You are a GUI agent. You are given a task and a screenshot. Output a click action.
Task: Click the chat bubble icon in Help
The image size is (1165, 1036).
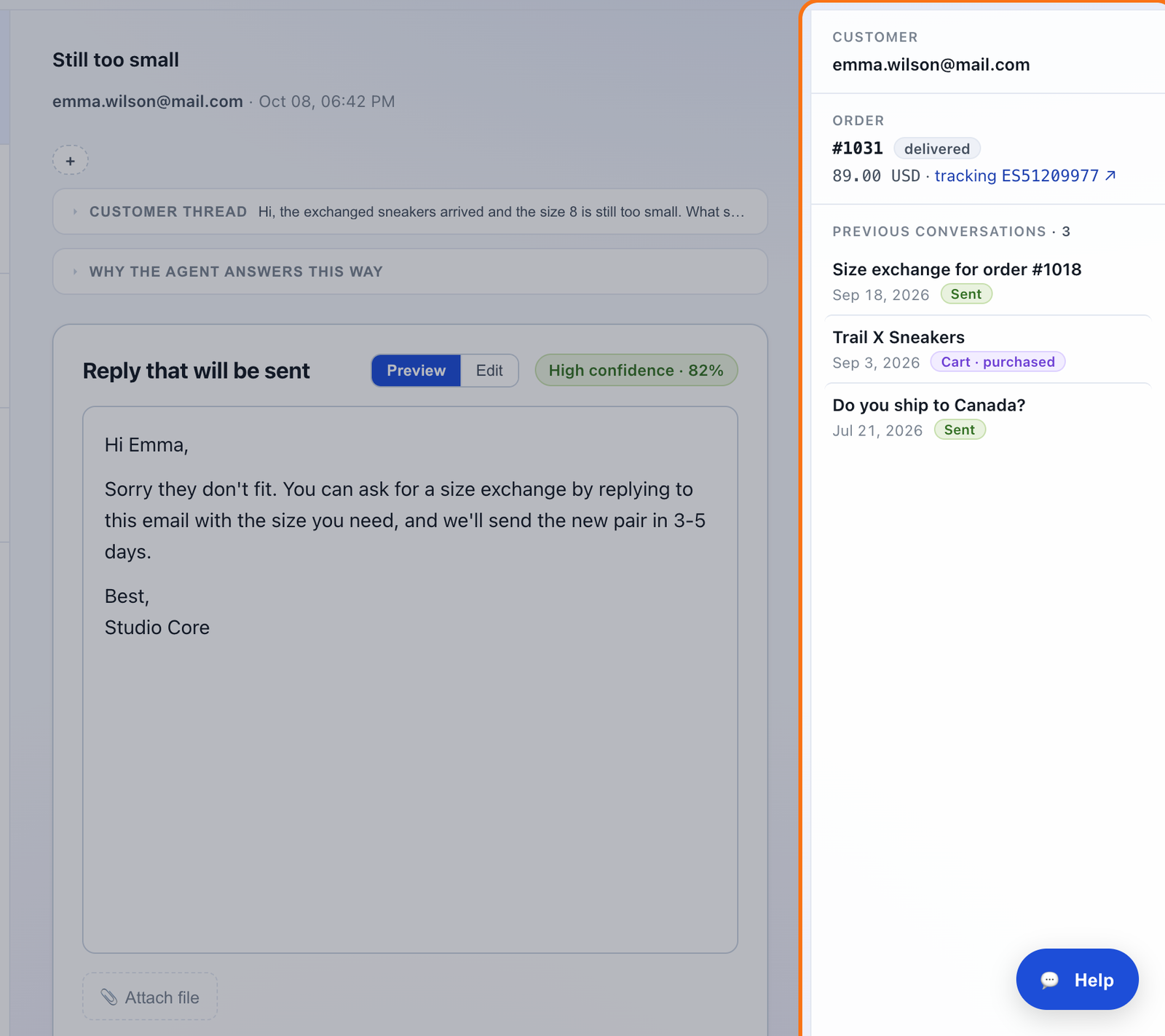pyautogui.click(x=1050, y=980)
